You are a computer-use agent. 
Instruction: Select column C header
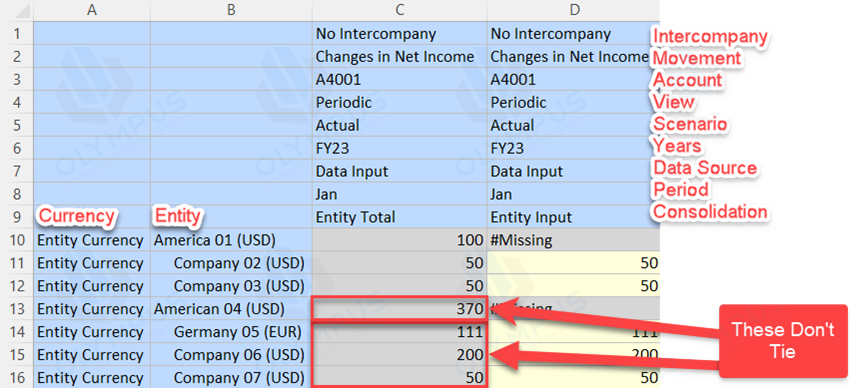coord(400,10)
